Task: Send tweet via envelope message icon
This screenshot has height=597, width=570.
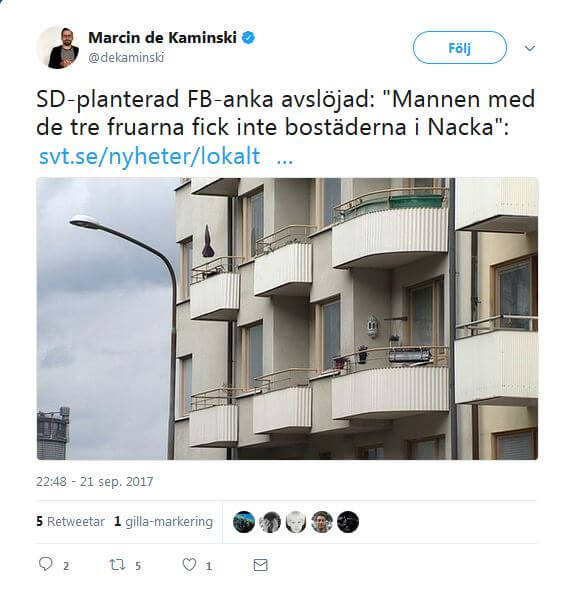Action: click(260, 565)
